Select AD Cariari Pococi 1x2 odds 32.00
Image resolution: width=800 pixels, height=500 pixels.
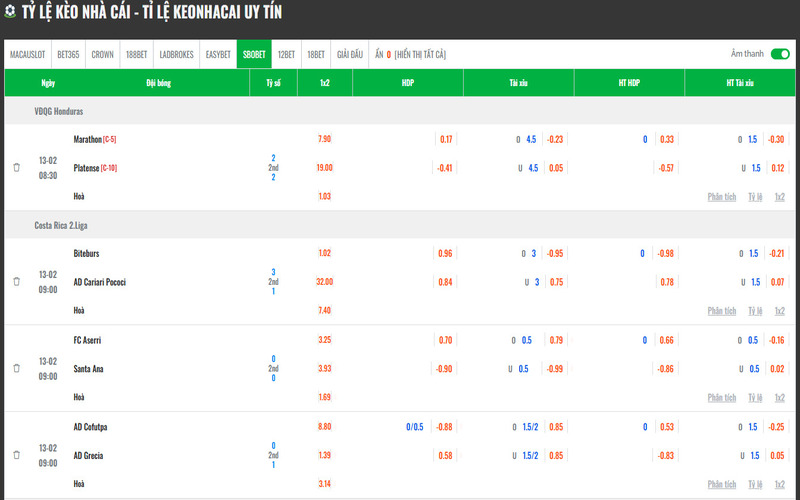[x=324, y=282]
